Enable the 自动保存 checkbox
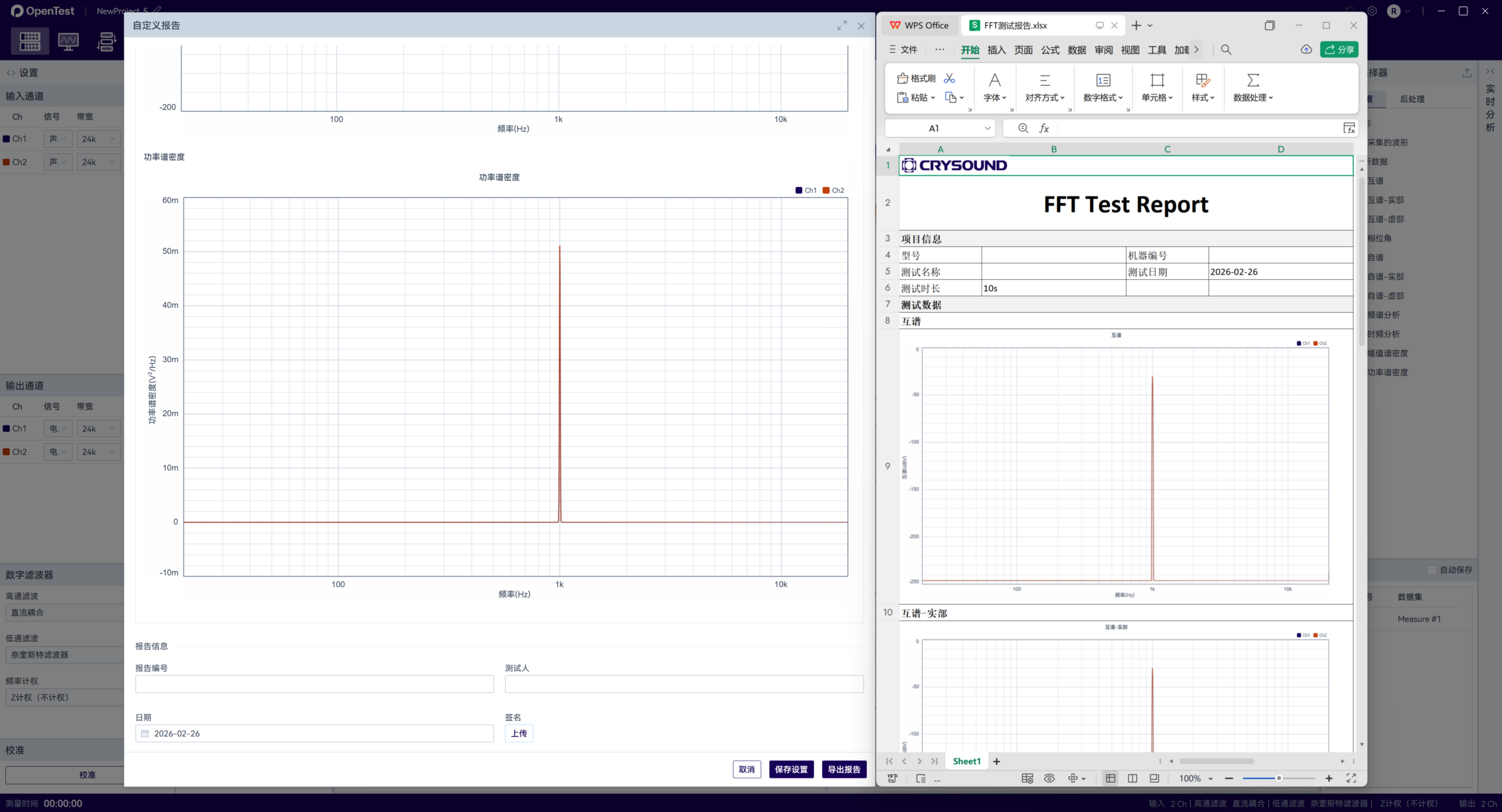This screenshot has width=1502, height=812. (x=1432, y=570)
